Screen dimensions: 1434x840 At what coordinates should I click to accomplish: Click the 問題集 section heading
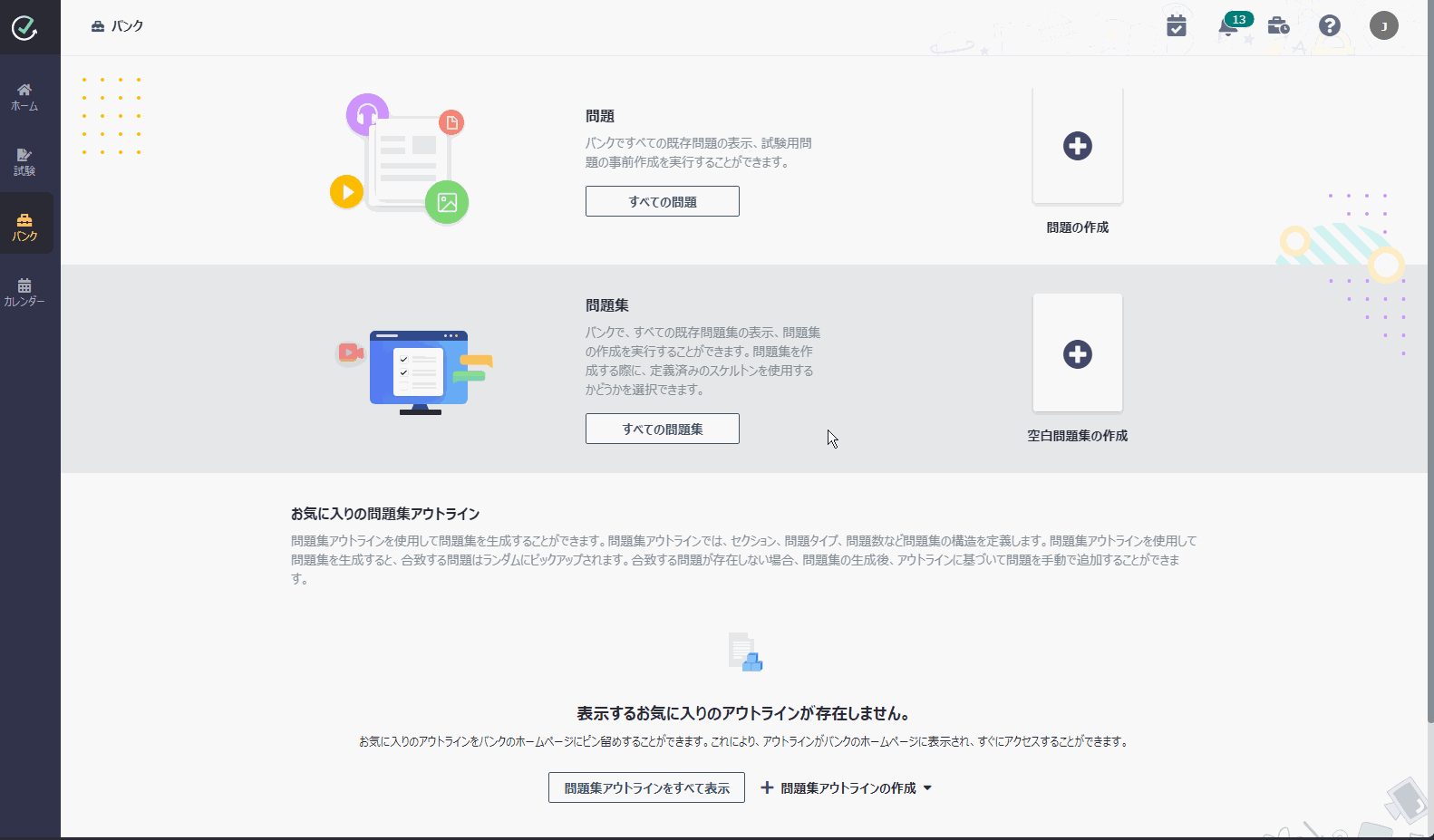(607, 305)
